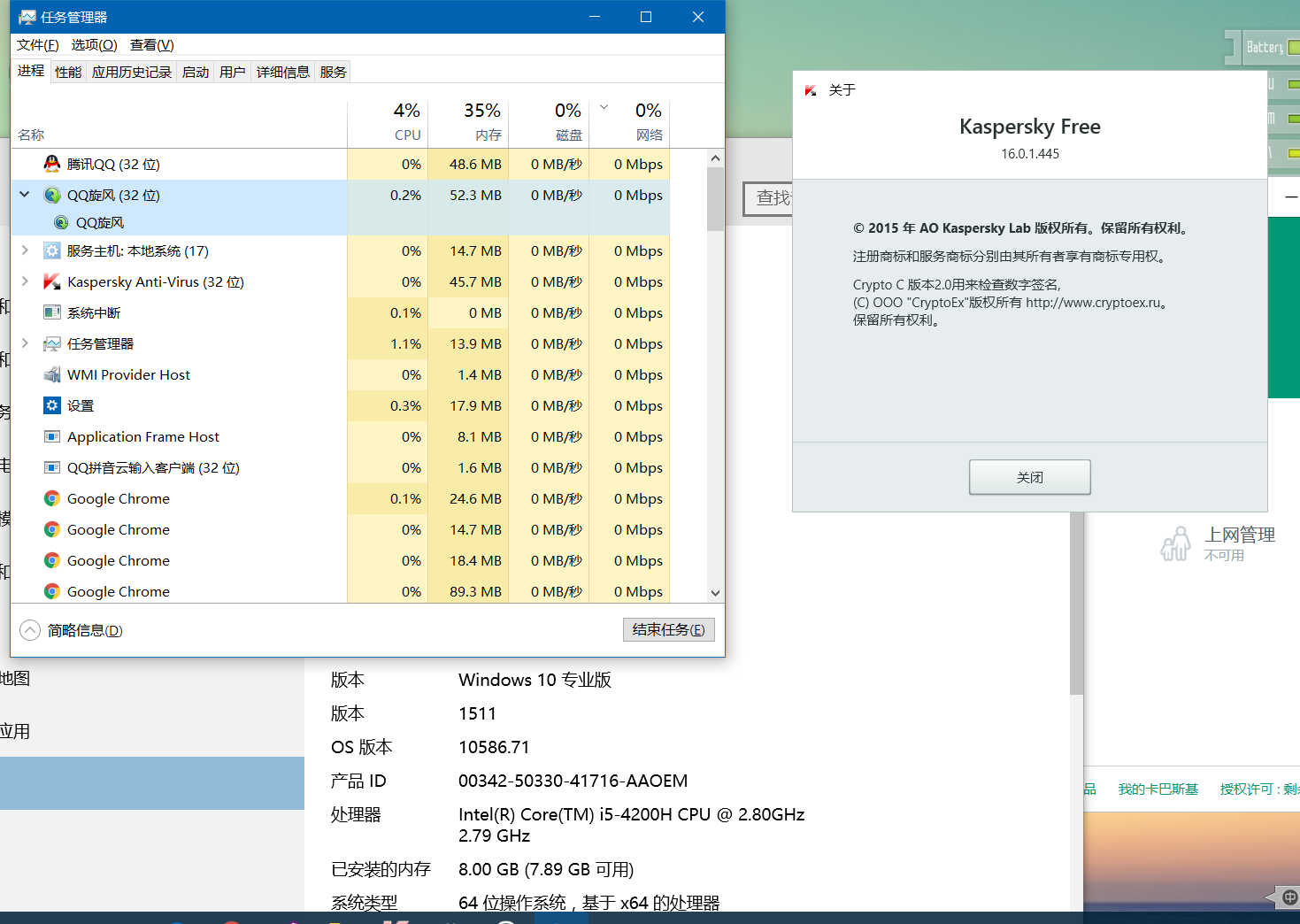This screenshot has width=1300, height=924.
Task: Click the settings window vertical scrollbar thumb
Action: pos(1076,602)
